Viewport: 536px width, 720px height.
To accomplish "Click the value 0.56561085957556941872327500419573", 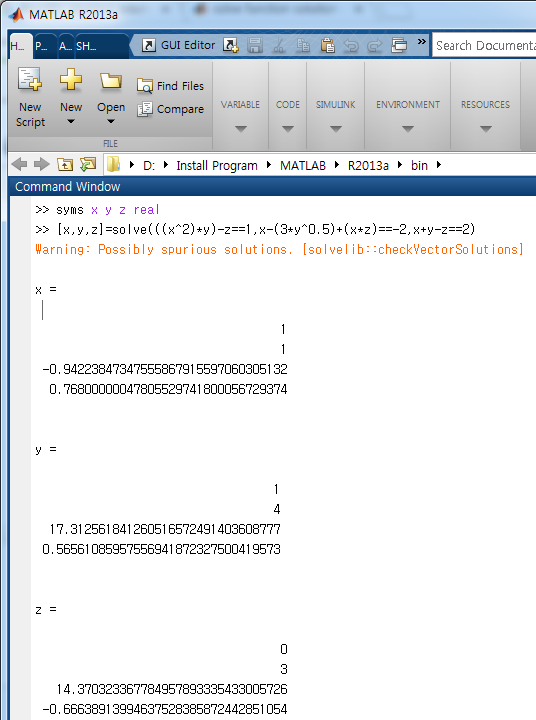I will 161,549.
